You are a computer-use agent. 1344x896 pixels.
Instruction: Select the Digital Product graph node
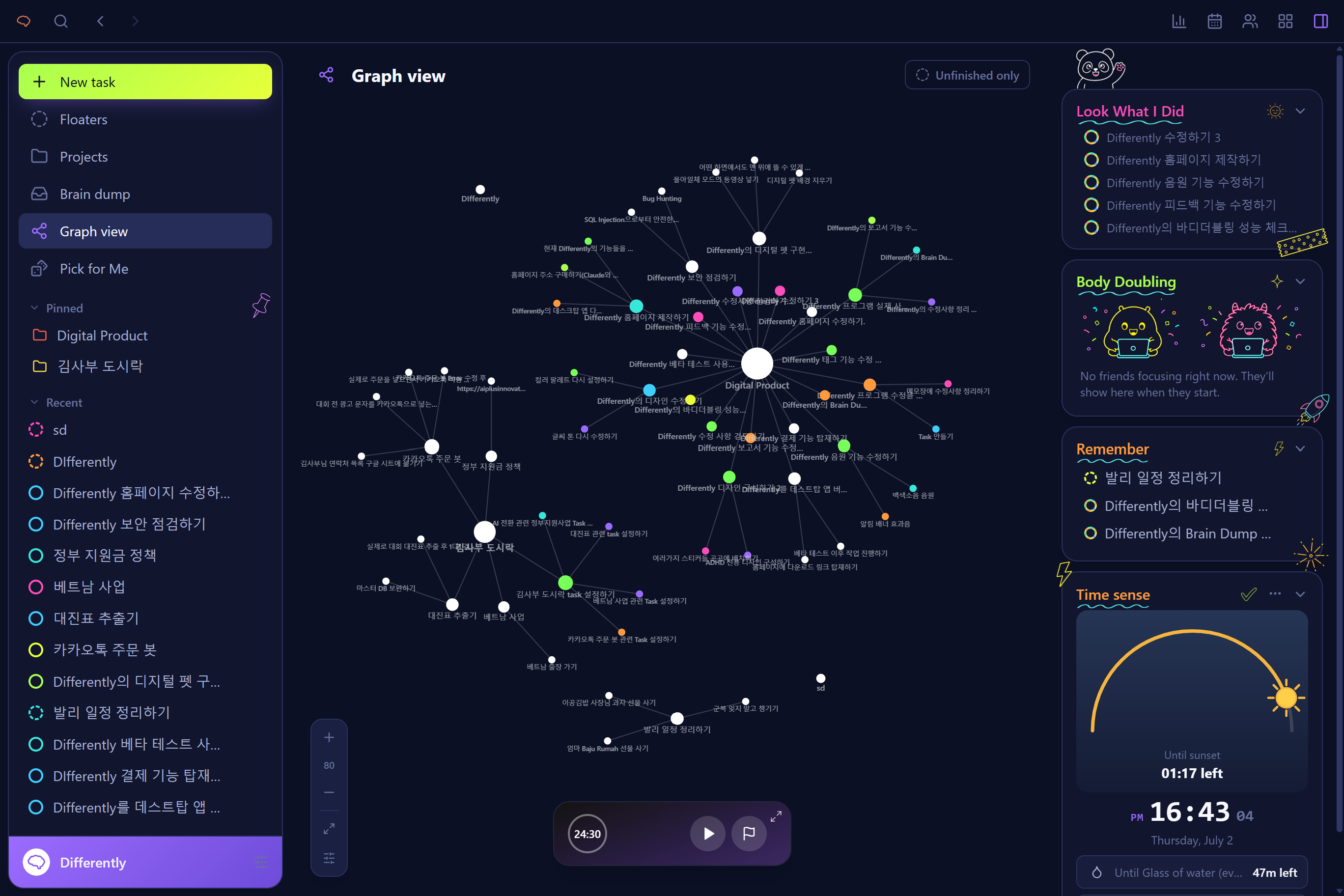click(x=757, y=364)
